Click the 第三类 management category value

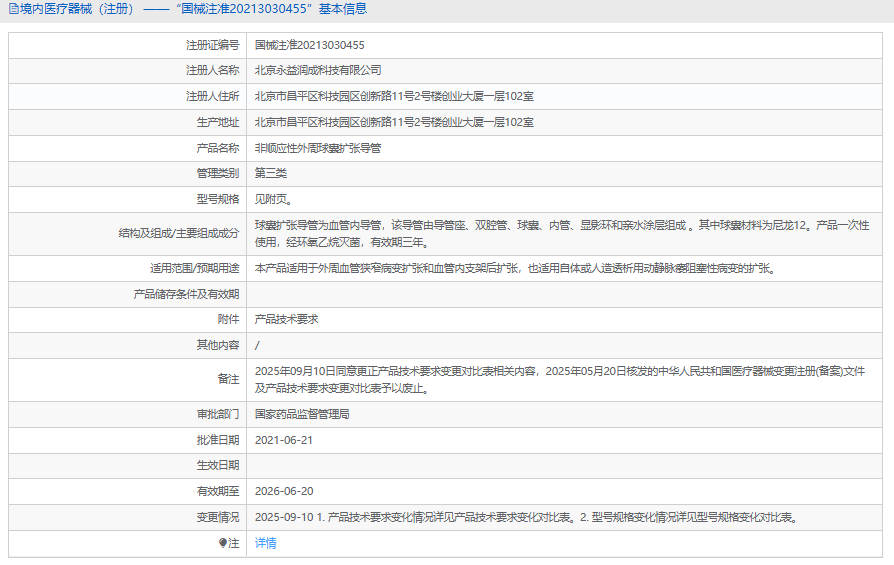[270, 173]
